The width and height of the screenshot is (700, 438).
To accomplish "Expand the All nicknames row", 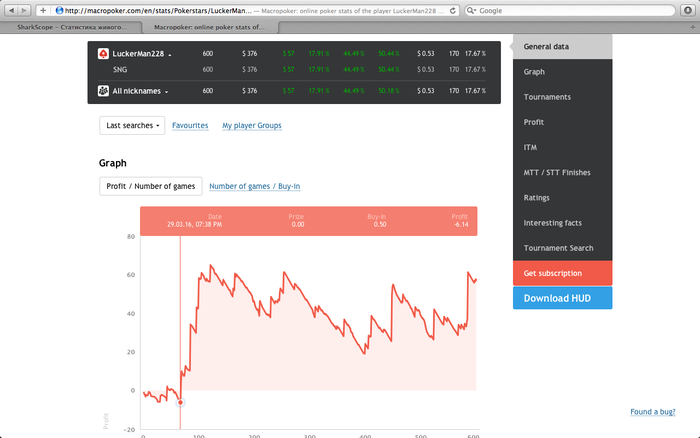I will pyautogui.click(x=167, y=92).
